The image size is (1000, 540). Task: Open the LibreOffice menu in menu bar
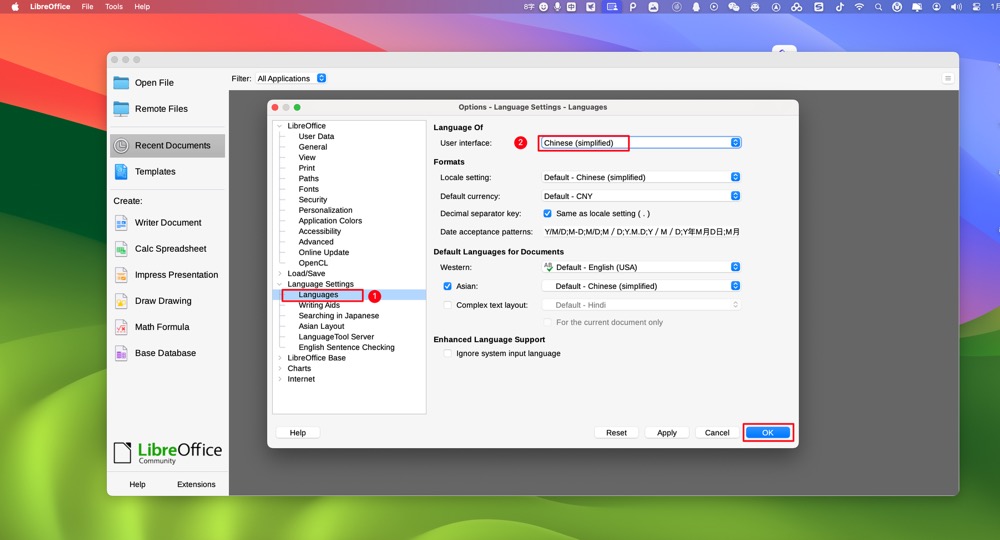pos(50,6)
